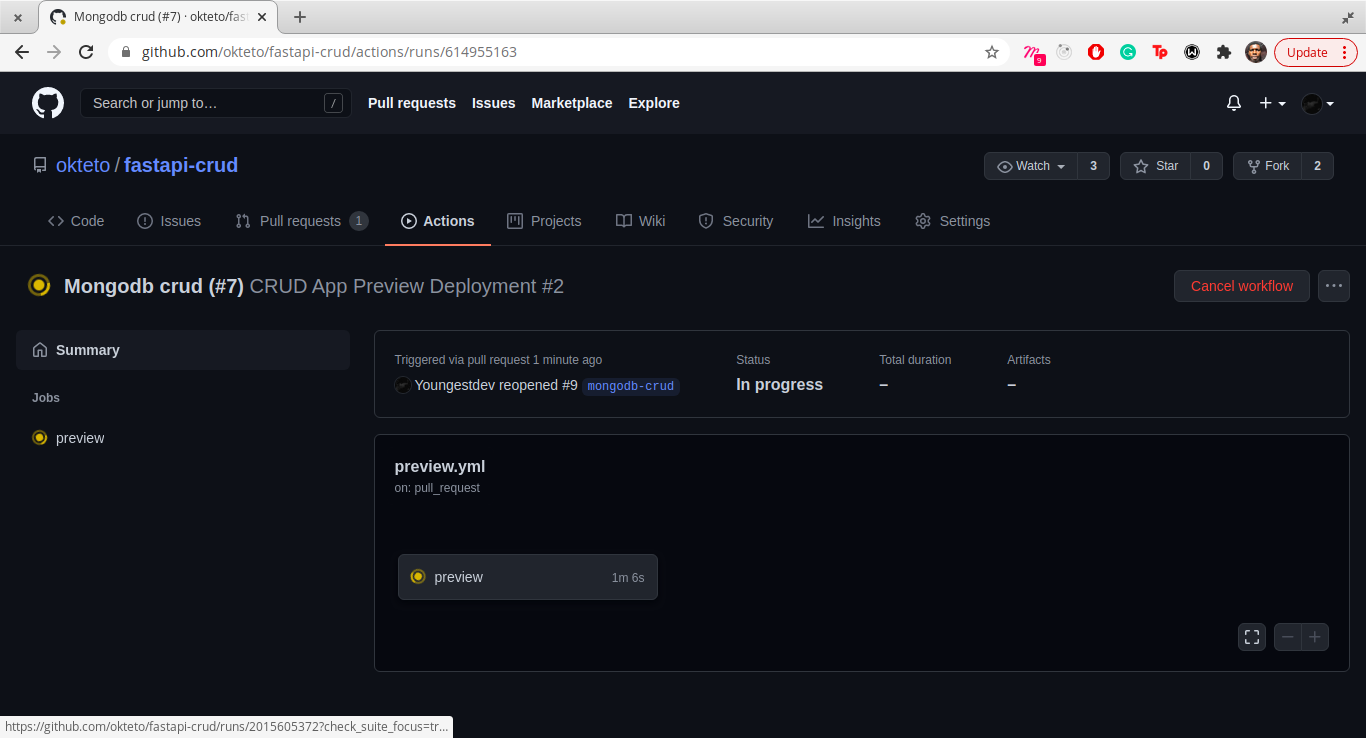Open the GitHub homepage via Octocat logo
The image size is (1366, 738).
pos(48,103)
